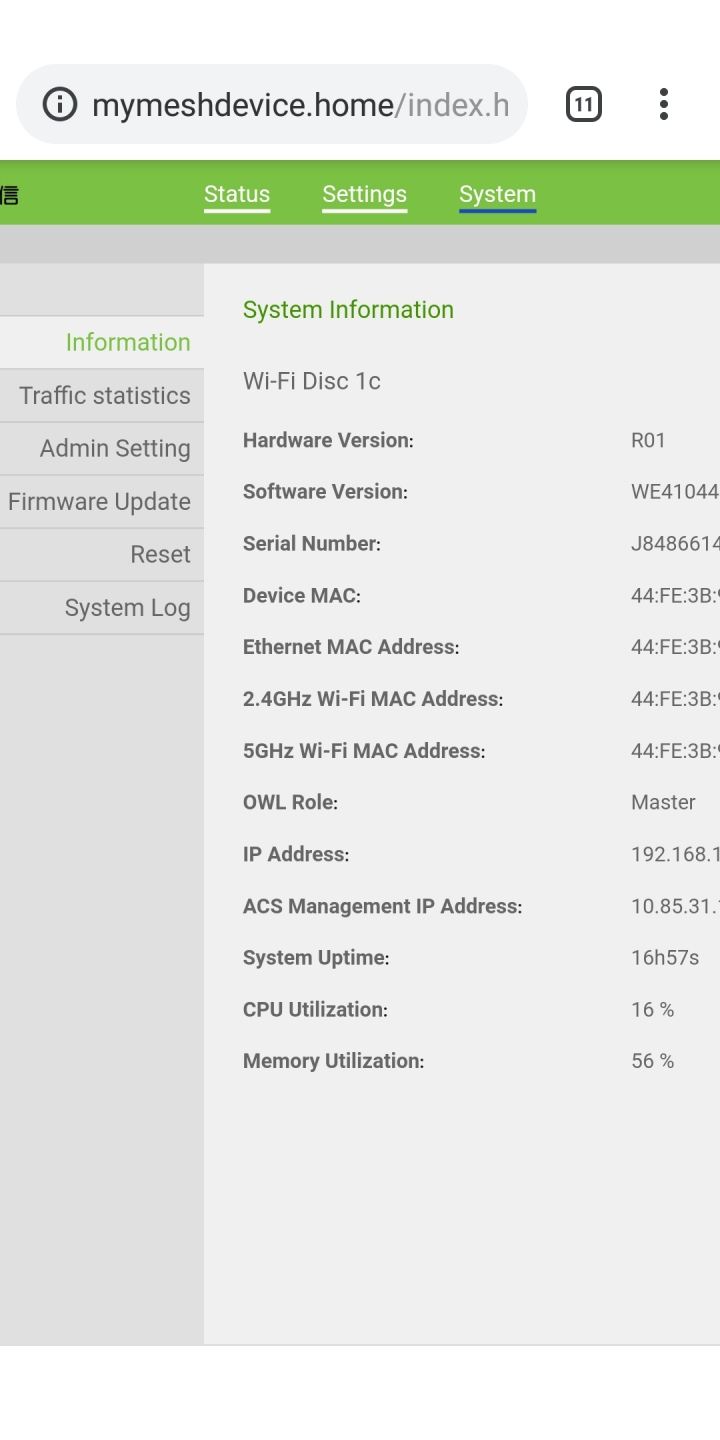Go to Admin Setting page
Image resolution: width=720 pixels, height=1440 pixels.
(101, 448)
